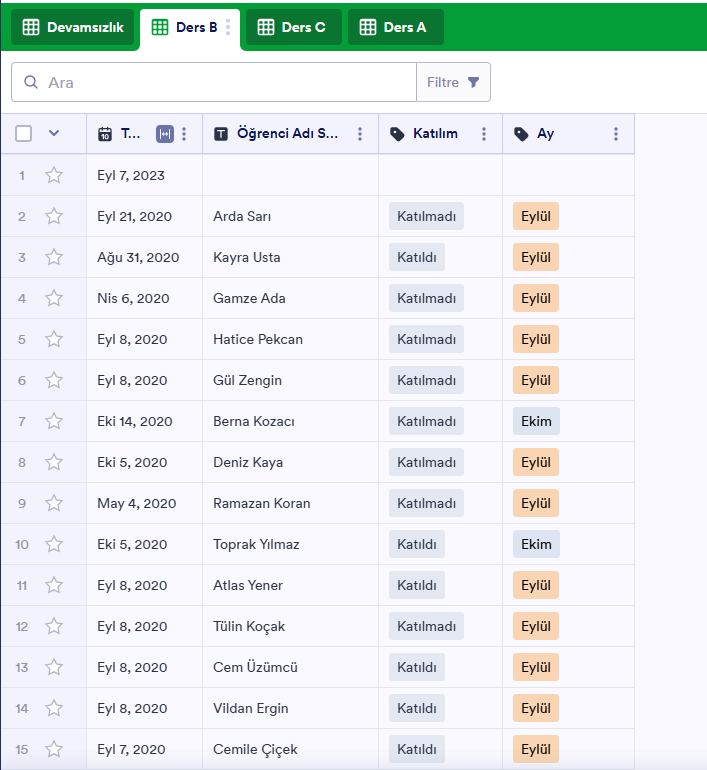707x770 pixels.
Task: Open Ders B tab options menu
Action: 228,28
